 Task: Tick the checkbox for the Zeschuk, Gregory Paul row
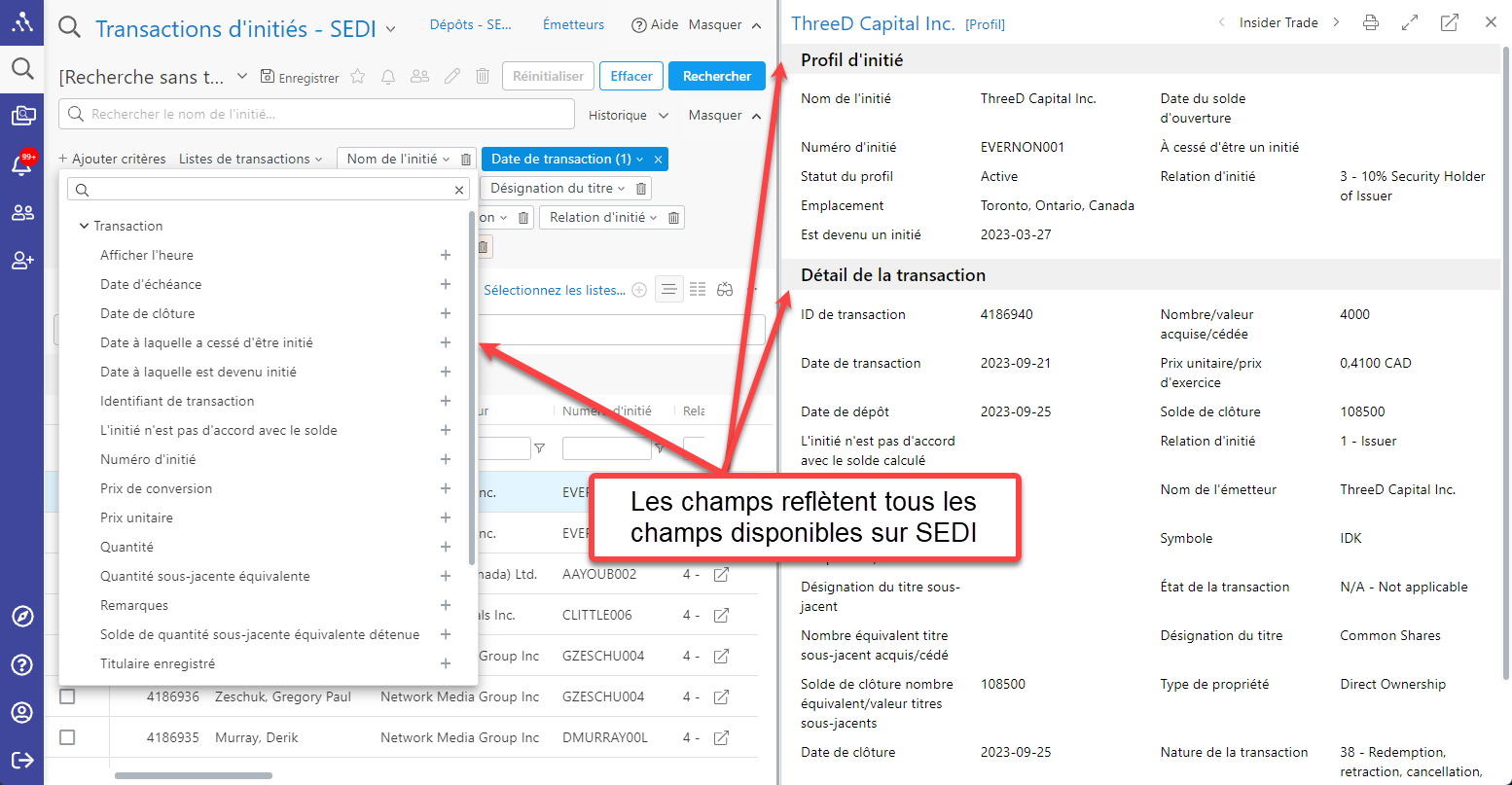pos(67,696)
